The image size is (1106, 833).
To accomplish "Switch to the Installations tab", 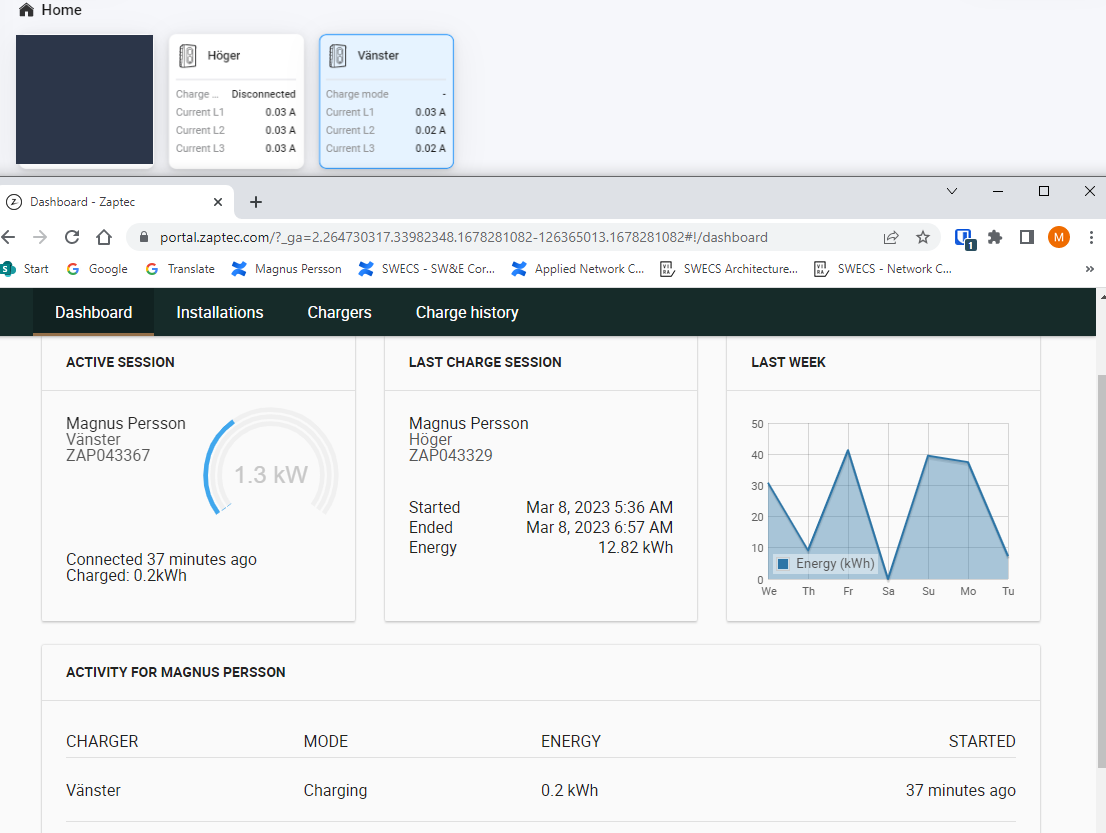I will 220,312.
